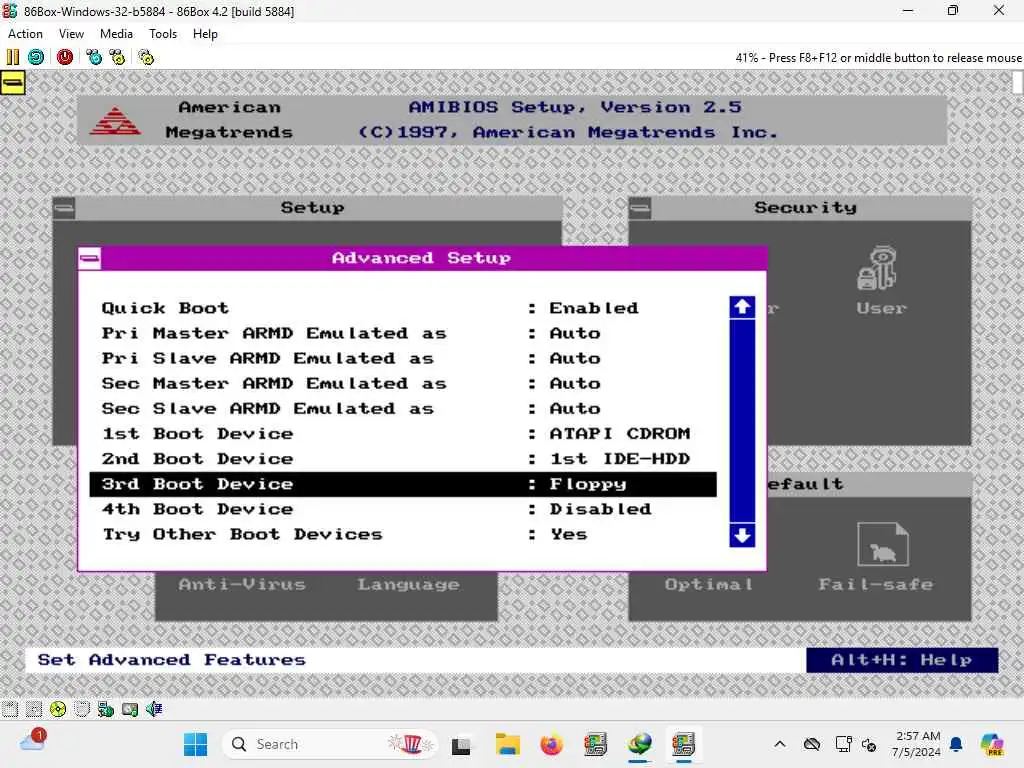Screen dimensions: 1024x768
Task: Select Sec Slave ARMD Emulated as
Action: pos(403,408)
